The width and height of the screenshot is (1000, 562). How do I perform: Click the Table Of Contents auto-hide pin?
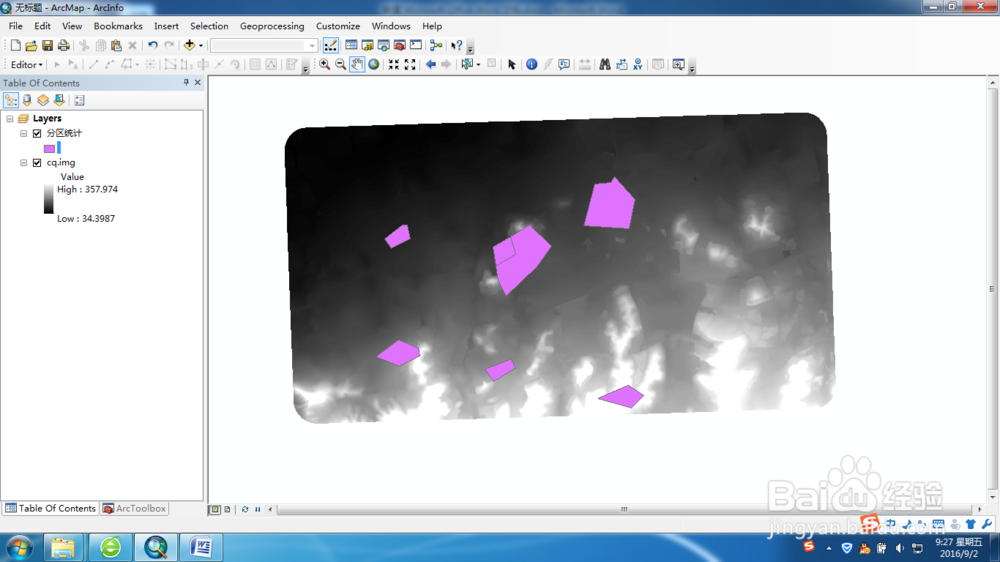click(186, 82)
